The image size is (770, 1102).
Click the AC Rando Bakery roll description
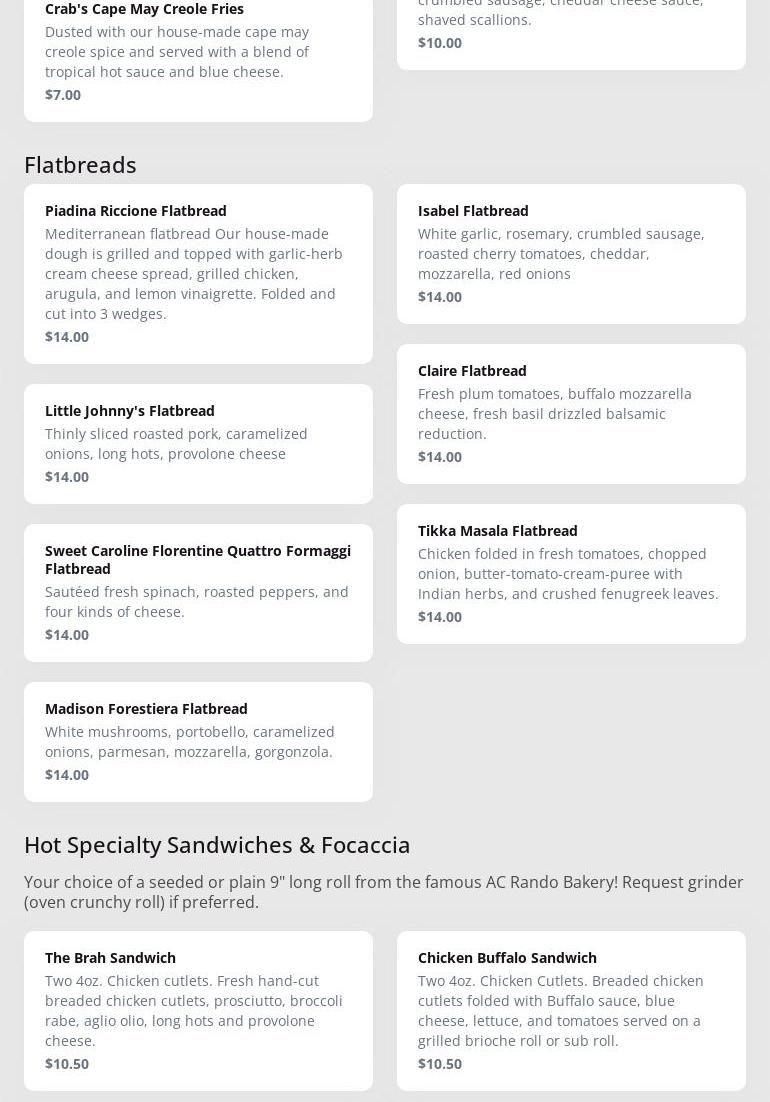point(384,892)
